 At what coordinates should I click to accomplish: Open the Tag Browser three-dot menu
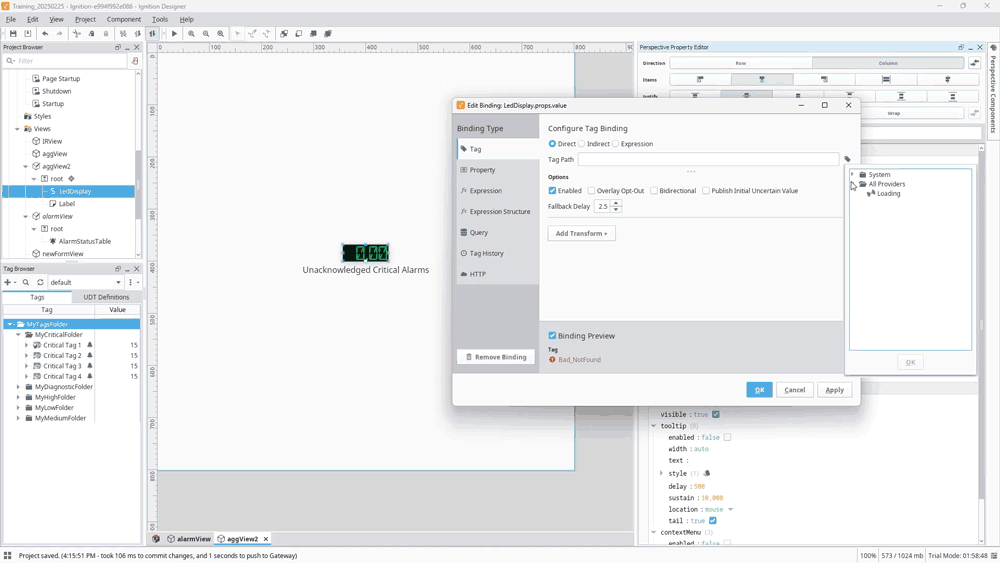pos(131,282)
